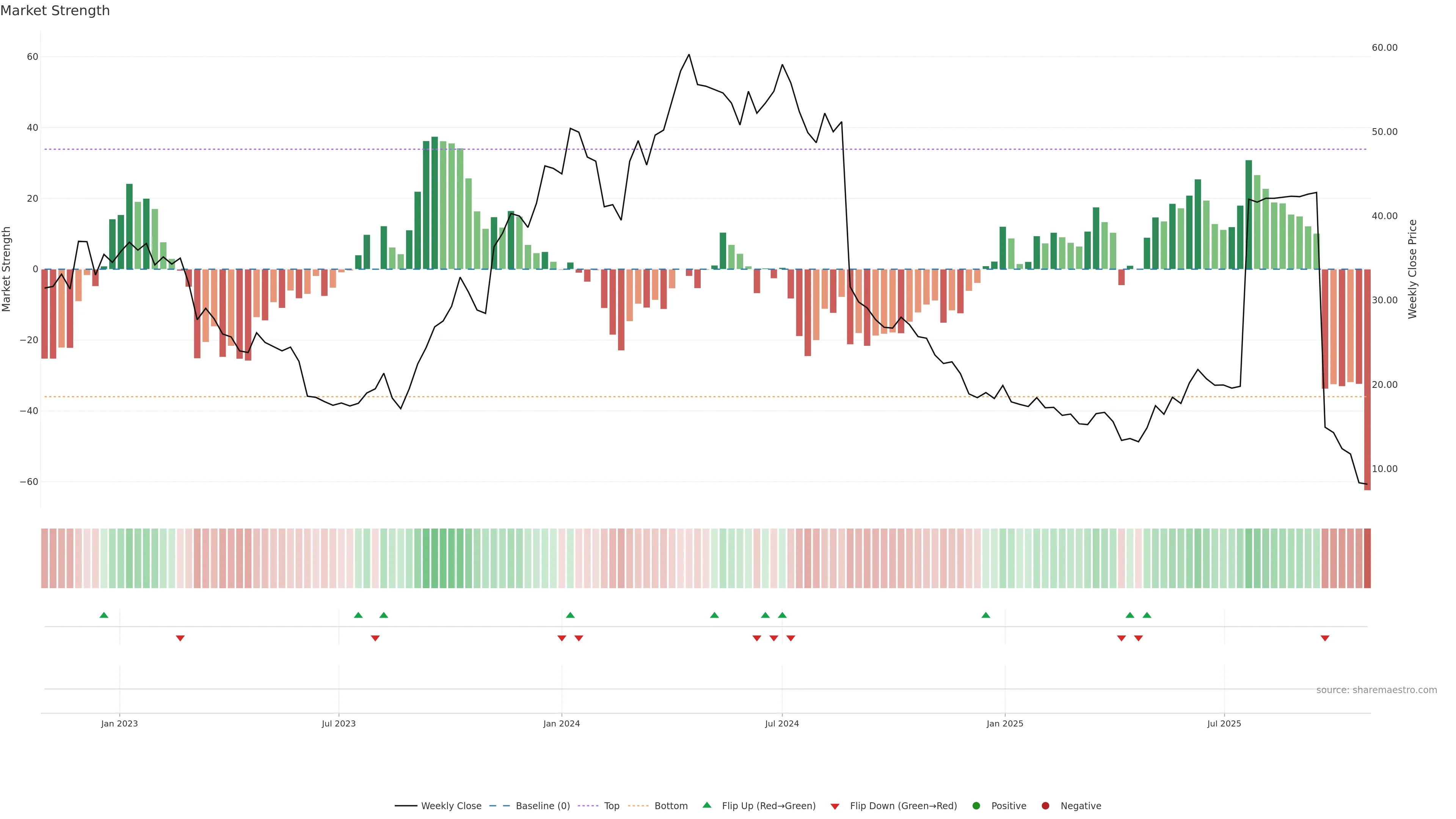Screen dimensions: 1456x819
Task: Click Flip Down red triangle legend icon
Action: coord(835,806)
